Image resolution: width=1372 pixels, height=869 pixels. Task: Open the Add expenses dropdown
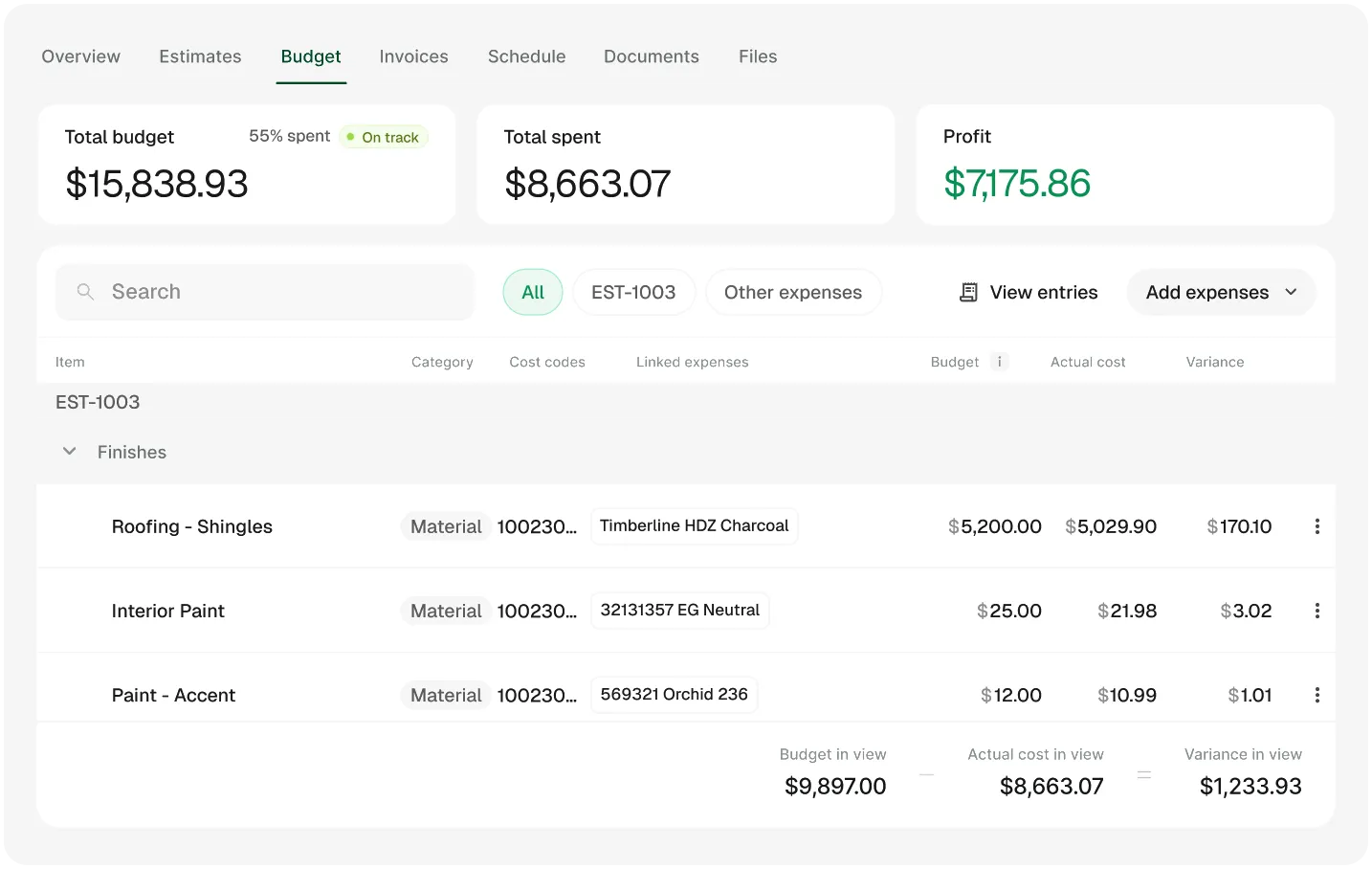pos(1222,292)
